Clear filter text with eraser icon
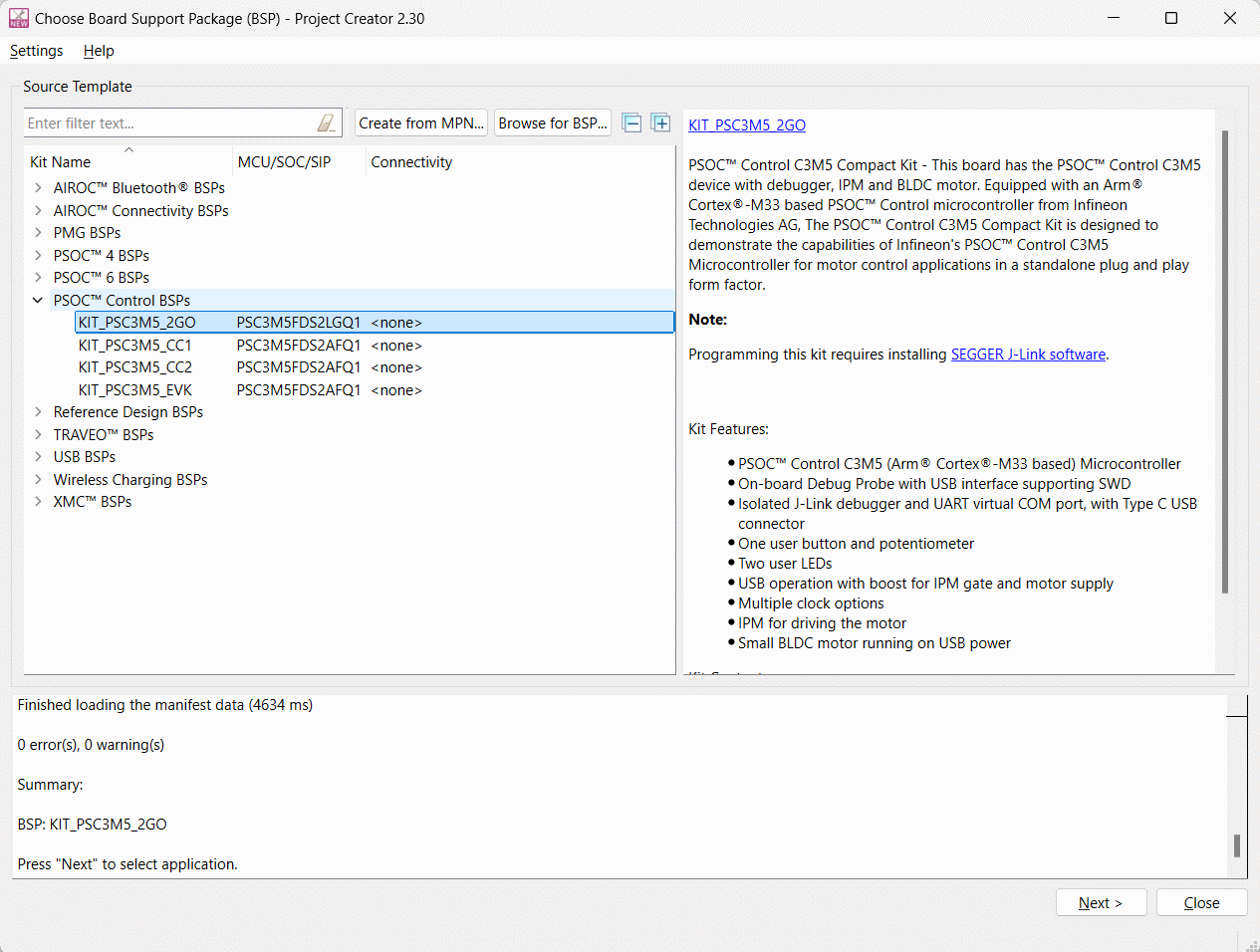The image size is (1260, 952). [x=326, y=122]
